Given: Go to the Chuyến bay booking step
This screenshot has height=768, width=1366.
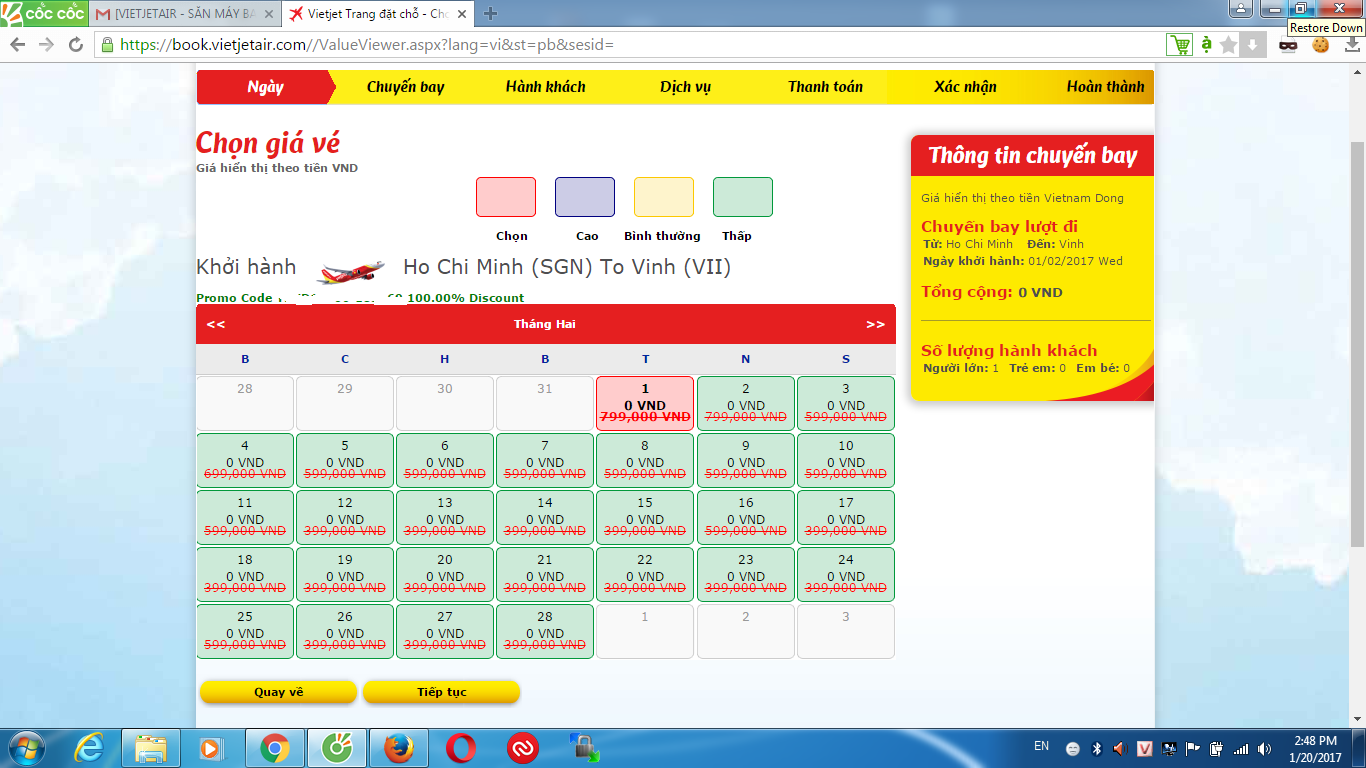Looking at the screenshot, I should pyautogui.click(x=405, y=87).
